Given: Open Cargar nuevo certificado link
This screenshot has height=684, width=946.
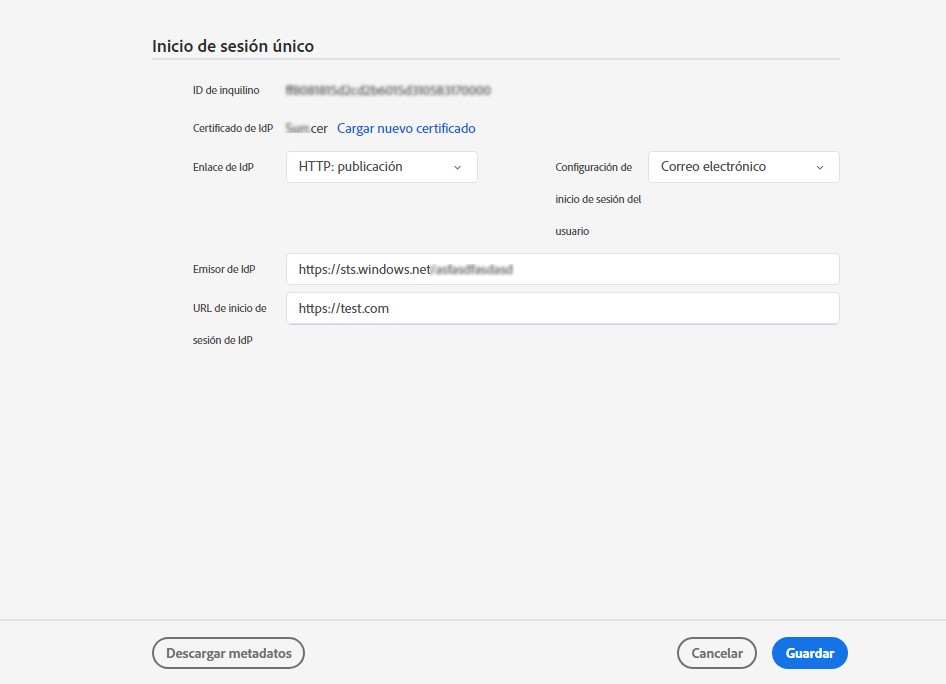Looking at the screenshot, I should (x=405, y=128).
